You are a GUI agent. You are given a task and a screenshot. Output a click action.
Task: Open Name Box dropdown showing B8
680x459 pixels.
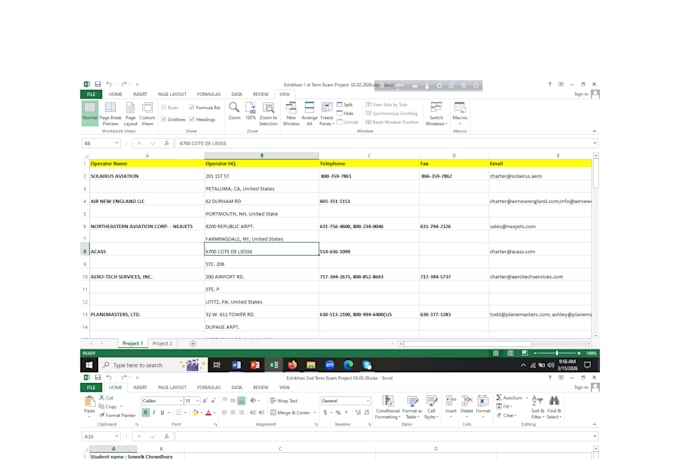[x=117, y=143]
